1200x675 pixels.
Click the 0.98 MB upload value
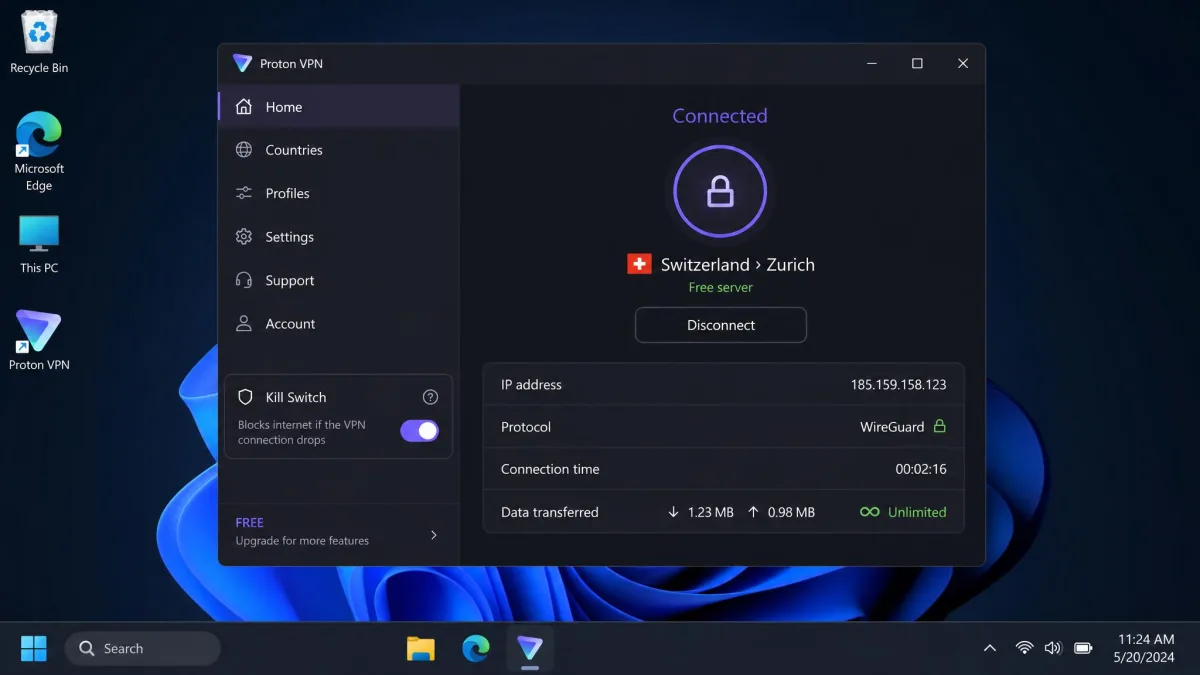coord(791,512)
